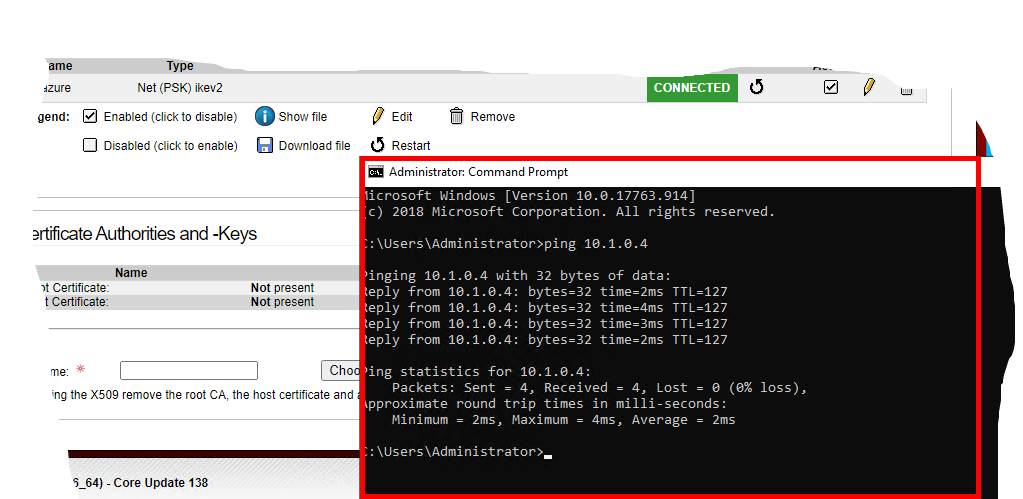The width and height of the screenshot is (1023, 499).
Task: Click the legend Edit pencil icon
Action: click(378, 117)
